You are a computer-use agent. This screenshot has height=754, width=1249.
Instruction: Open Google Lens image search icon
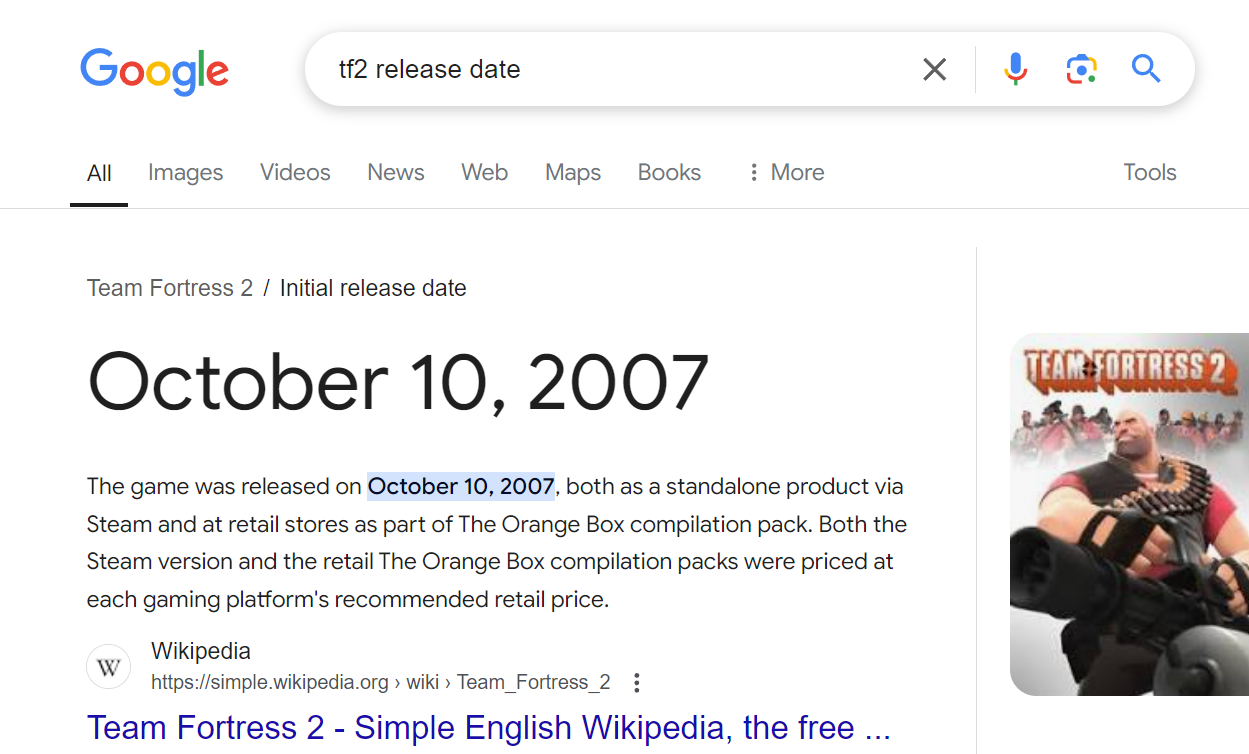click(1081, 69)
